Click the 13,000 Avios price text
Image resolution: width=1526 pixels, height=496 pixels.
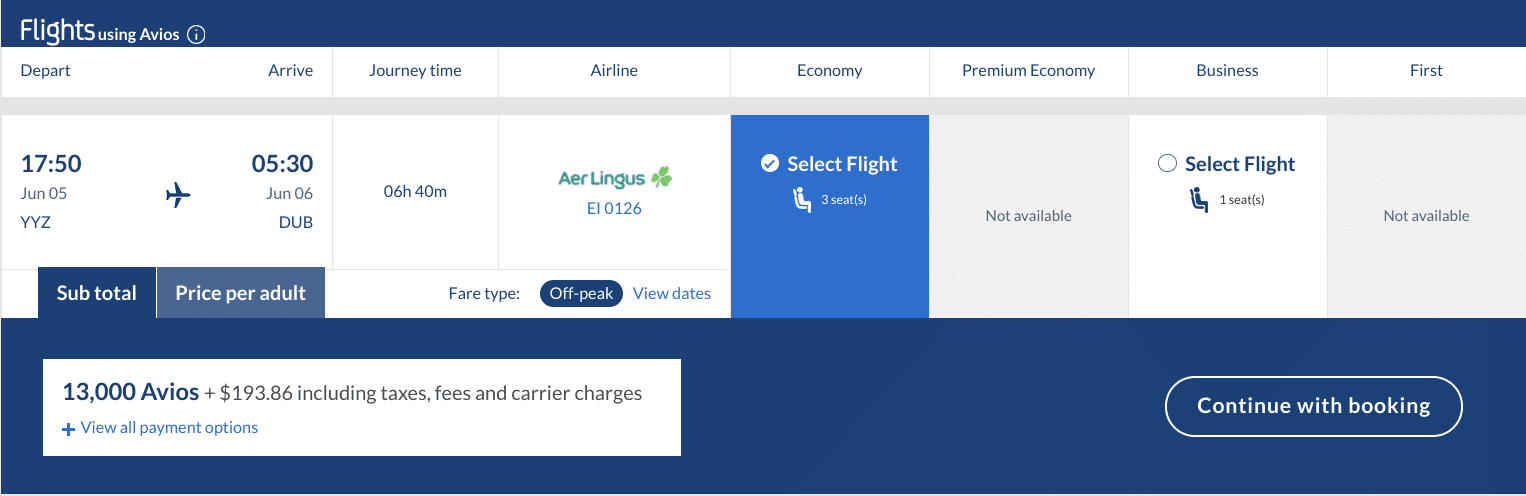[x=131, y=392]
